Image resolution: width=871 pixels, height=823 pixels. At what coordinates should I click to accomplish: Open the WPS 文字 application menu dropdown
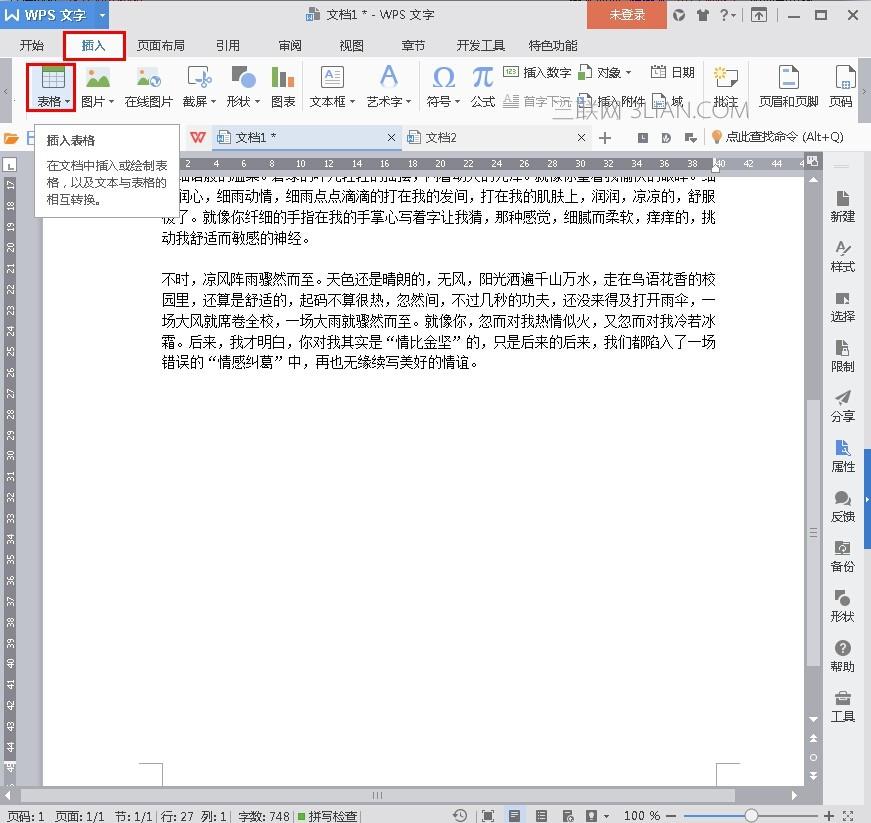(x=102, y=15)
